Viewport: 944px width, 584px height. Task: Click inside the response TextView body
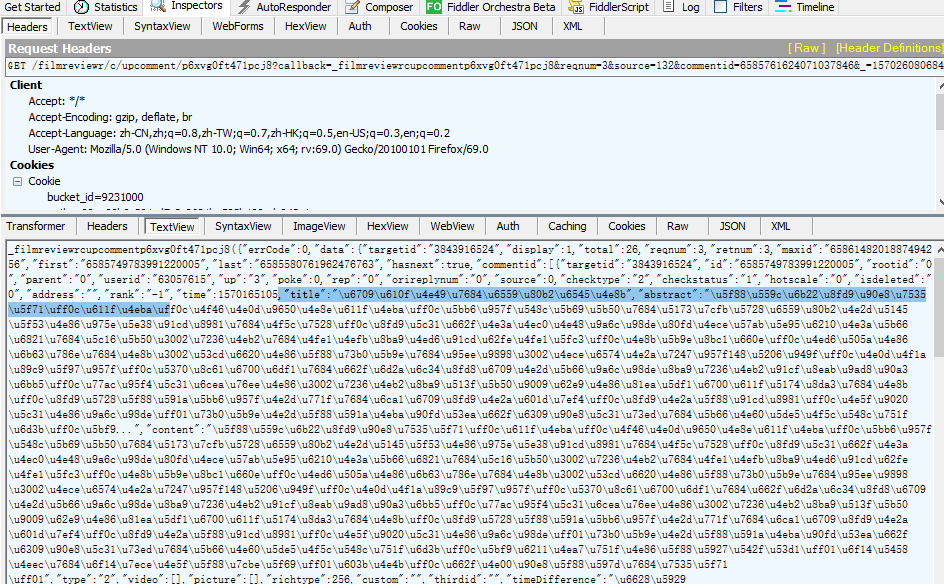pos(470,412)
